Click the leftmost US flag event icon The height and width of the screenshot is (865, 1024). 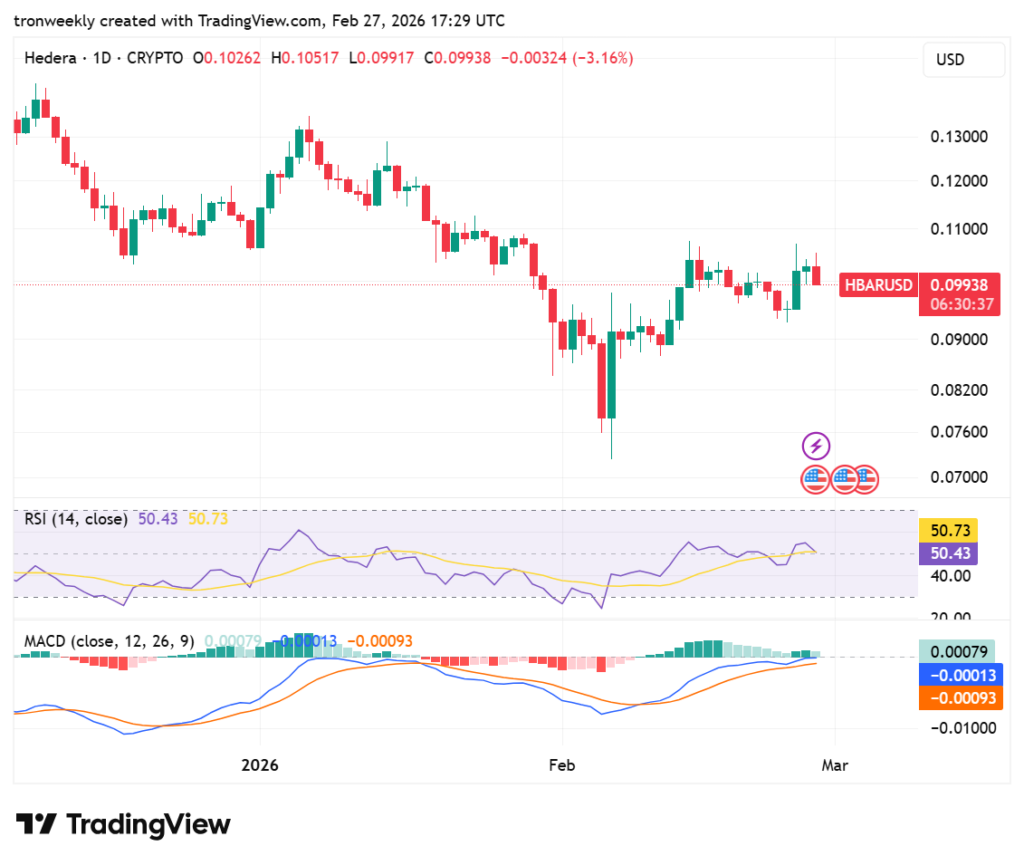pos(814,480)
